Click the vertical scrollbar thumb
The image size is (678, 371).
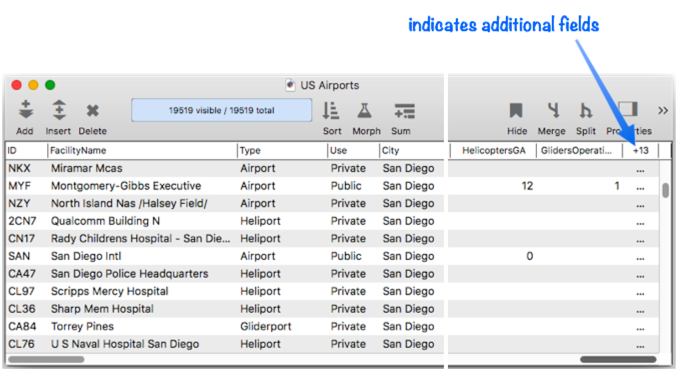pyautogui.click(x=665, y=190)
